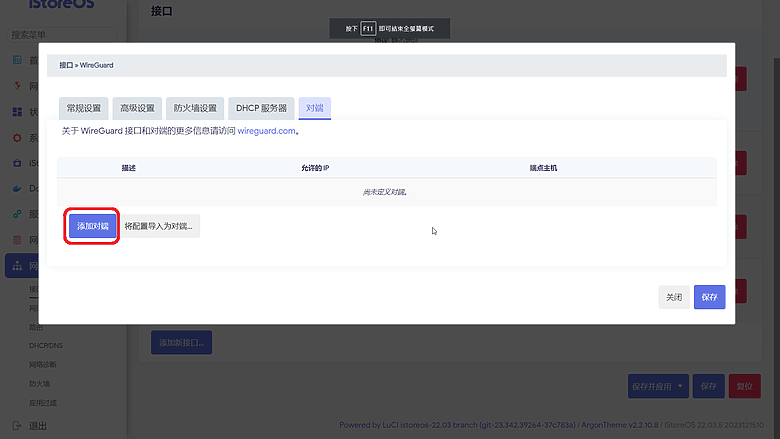Click the 添加对端 button
The width and height of the screenshot is (780, 439).
point(93,226)
